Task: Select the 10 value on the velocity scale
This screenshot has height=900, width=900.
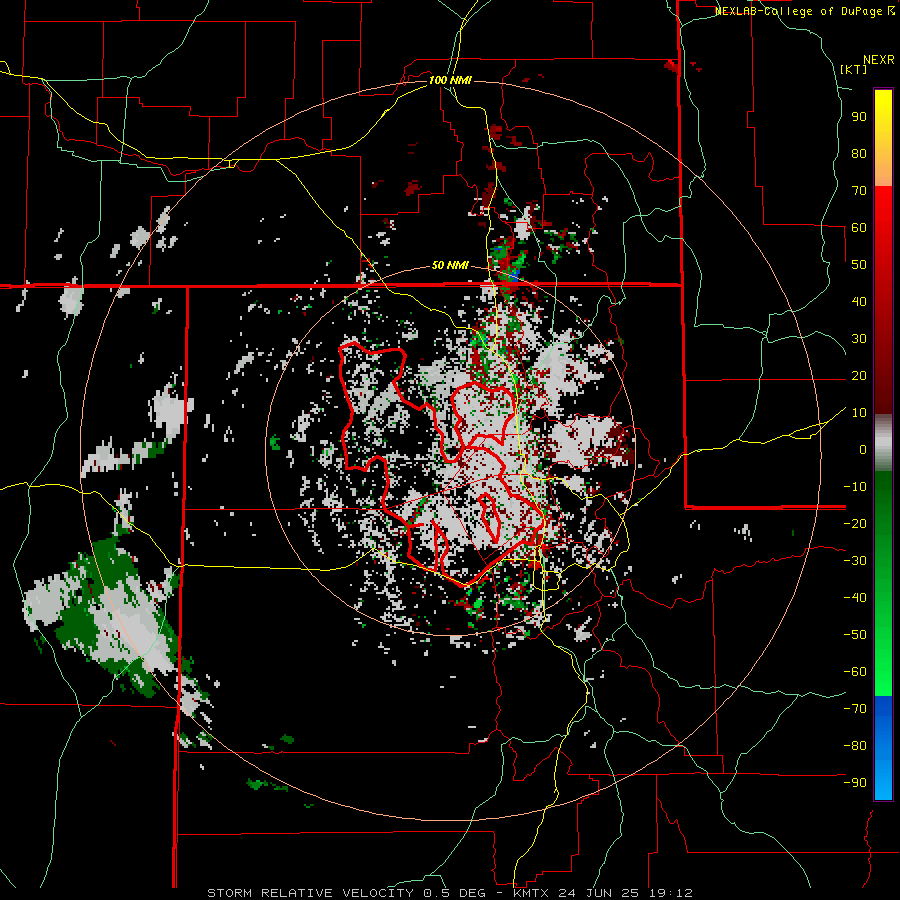Action: coord(859,413)
